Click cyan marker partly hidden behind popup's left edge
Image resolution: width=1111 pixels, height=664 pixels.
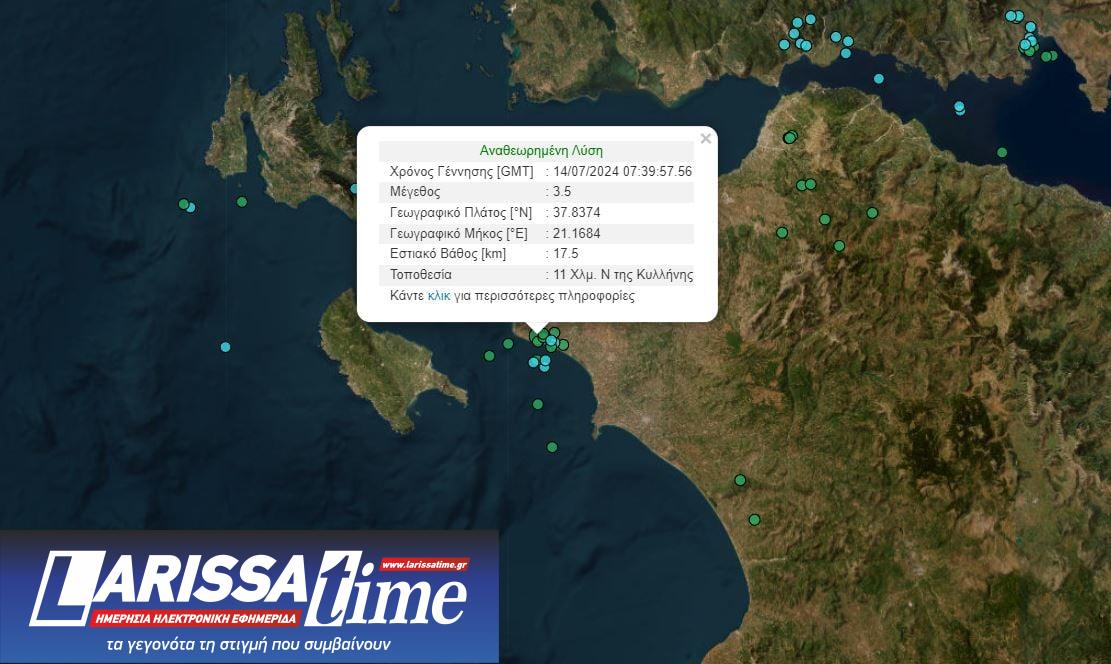[x=355, y=188]
